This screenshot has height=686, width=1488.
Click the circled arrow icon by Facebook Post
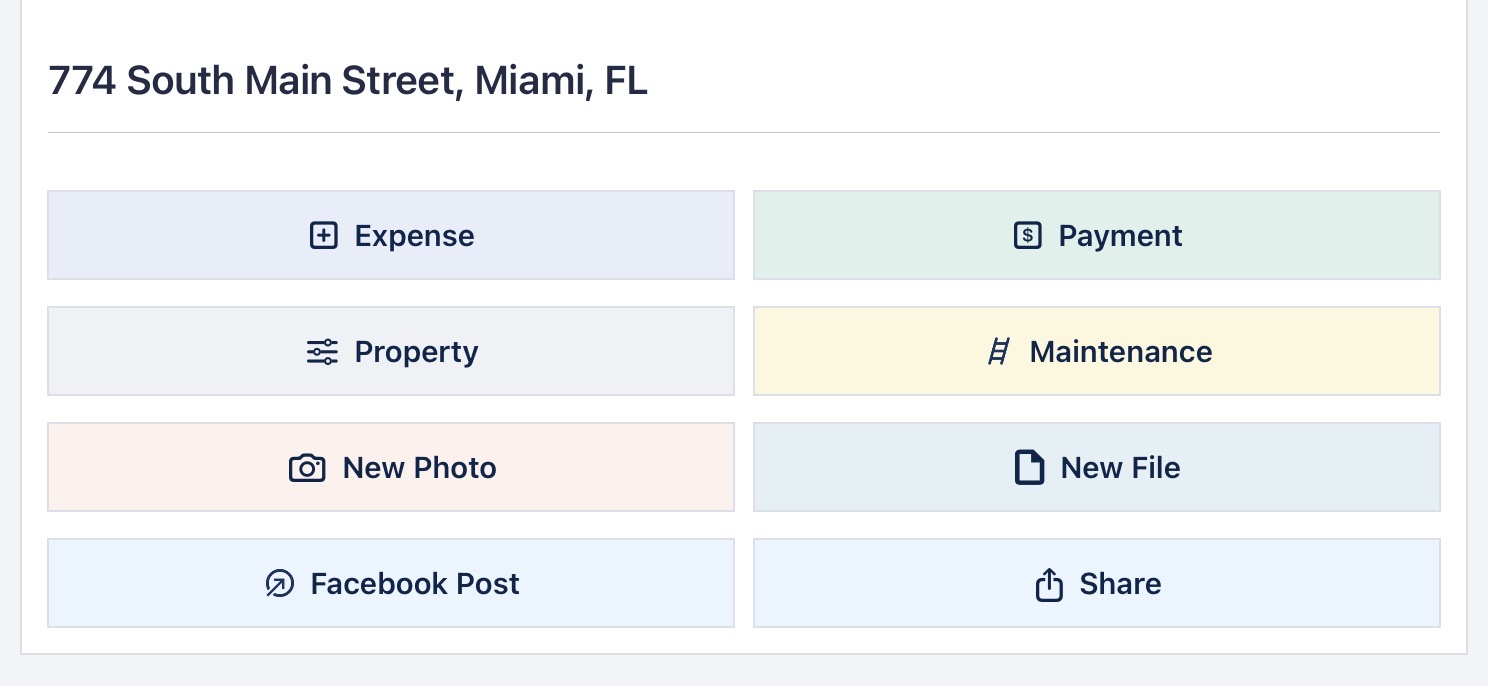coord(280,584)
